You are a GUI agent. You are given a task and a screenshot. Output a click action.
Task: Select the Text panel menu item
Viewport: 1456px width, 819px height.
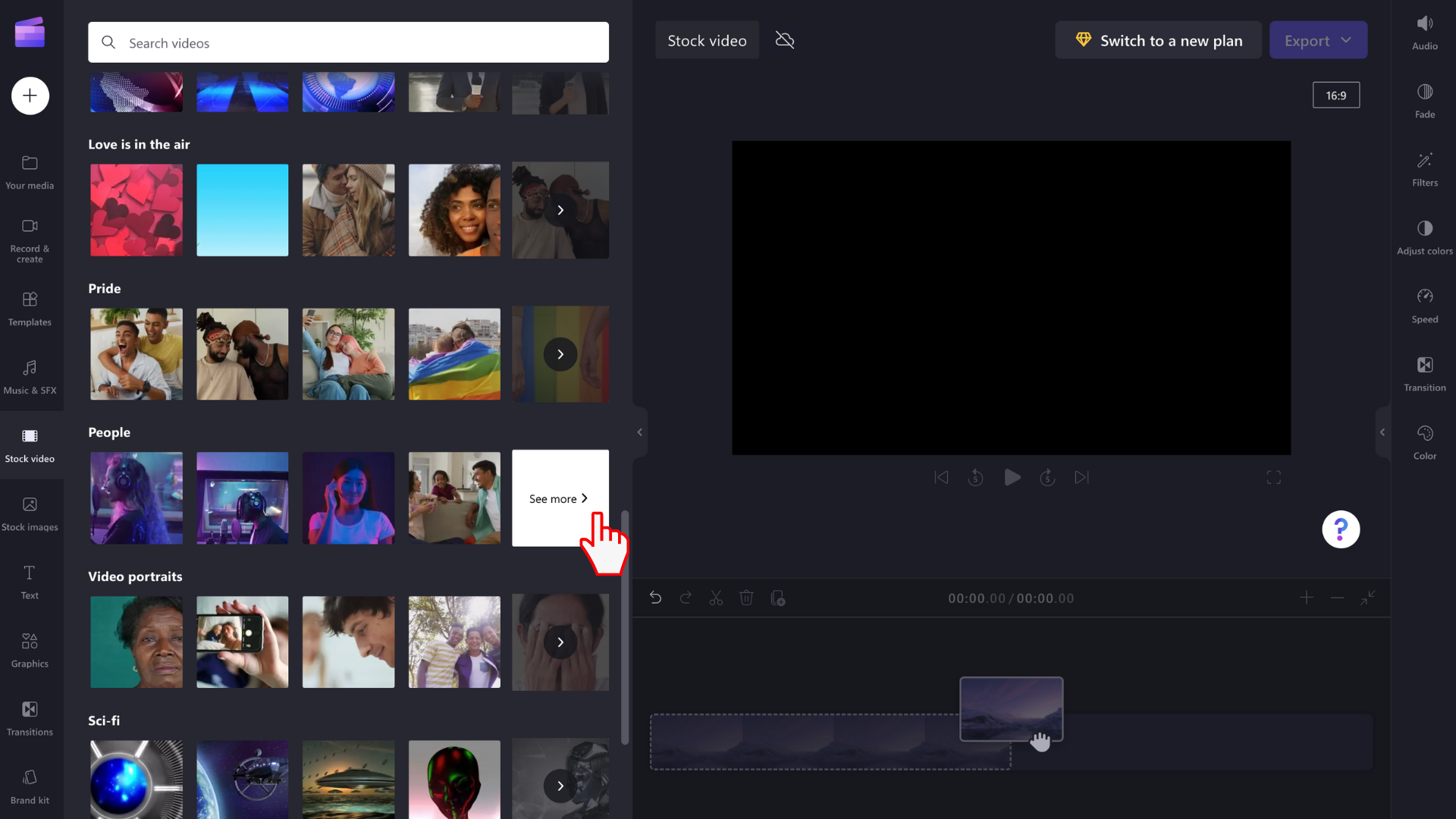[x=29, y=581]
